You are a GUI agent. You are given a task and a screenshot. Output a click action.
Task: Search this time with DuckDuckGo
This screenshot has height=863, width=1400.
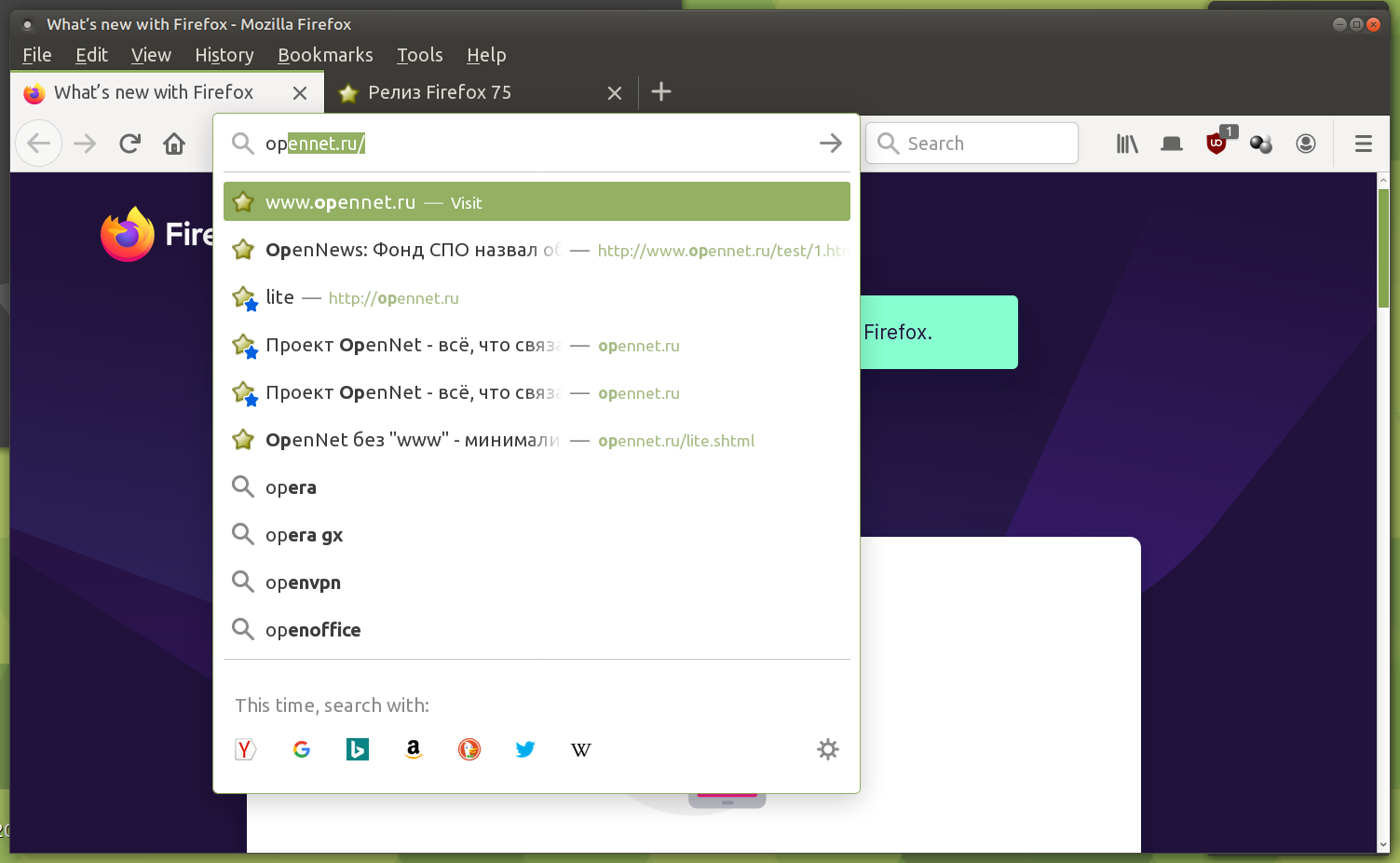[469, 749]
